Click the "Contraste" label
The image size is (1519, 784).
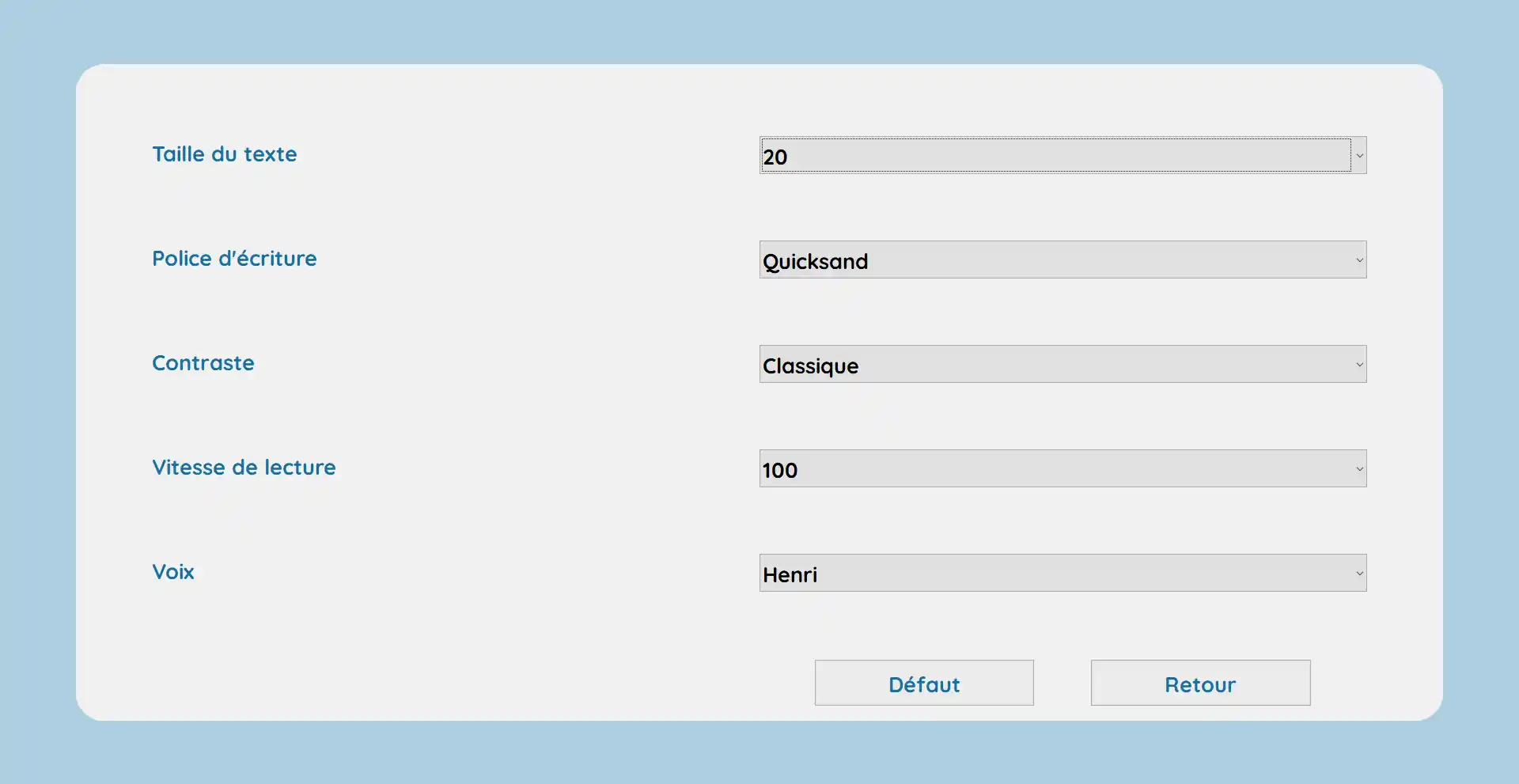tap(203, 363)
